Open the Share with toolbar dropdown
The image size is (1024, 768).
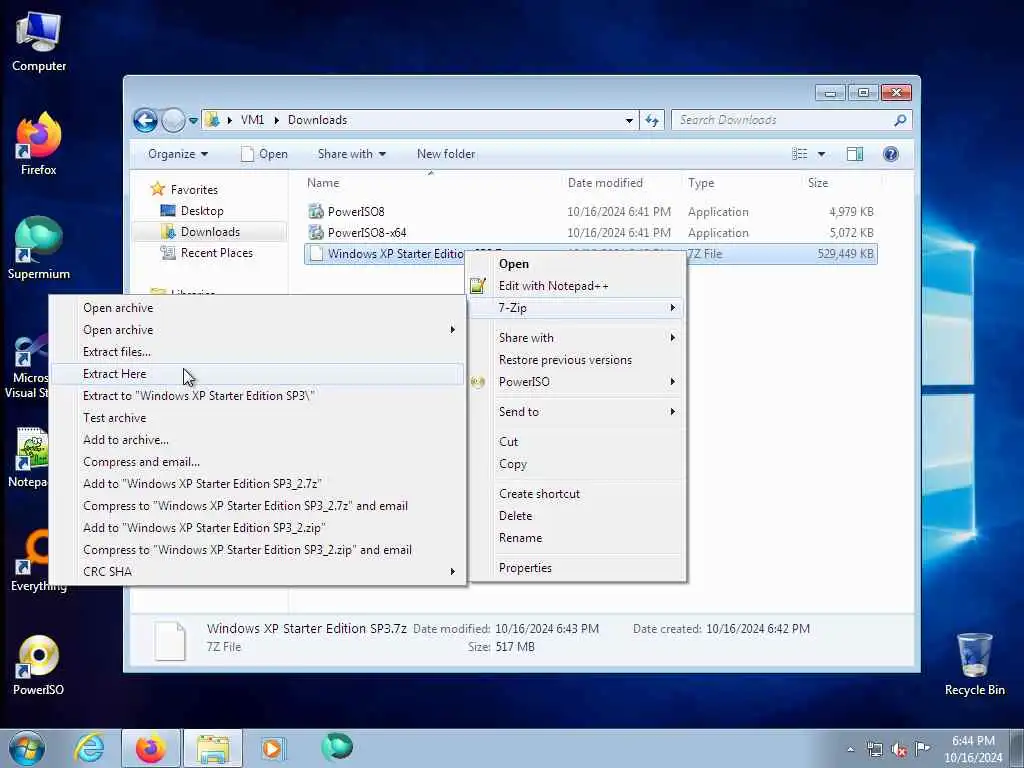click(x=352, y=154)
